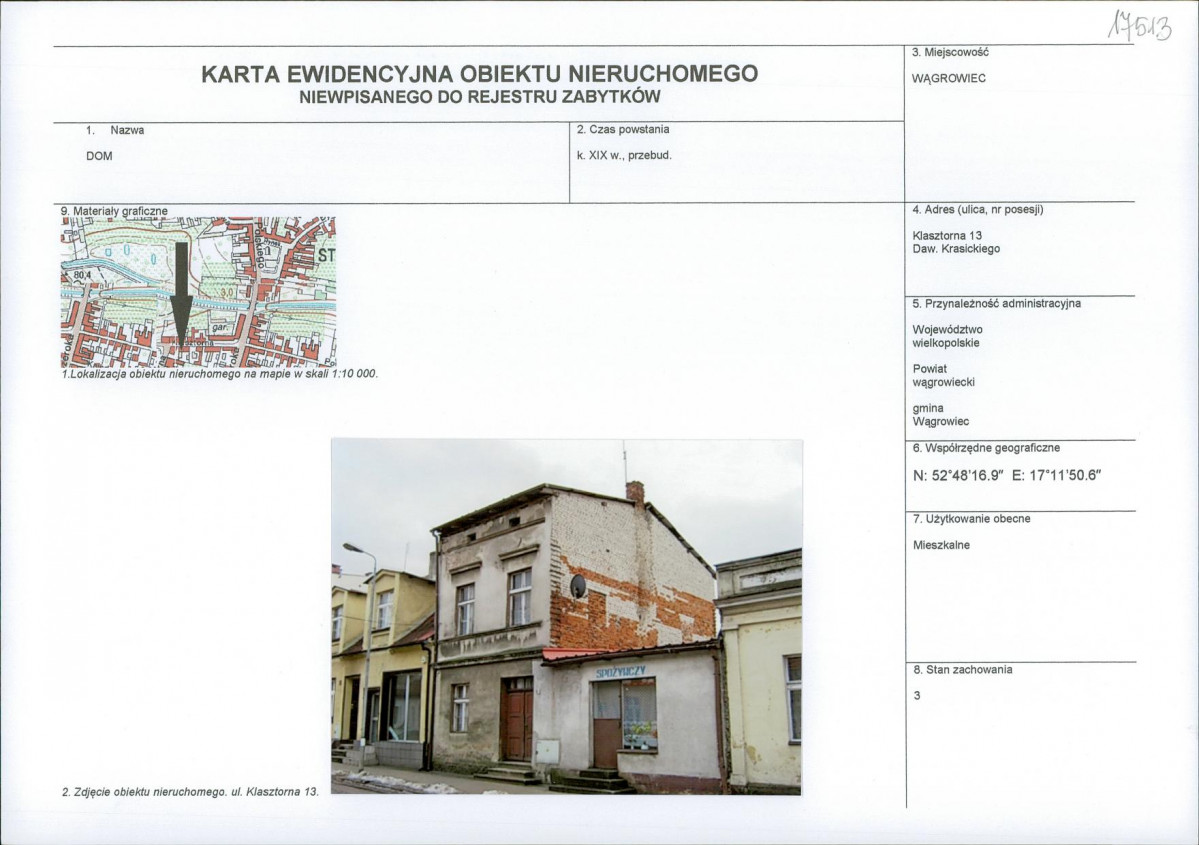Click the word 'Województwo'
This screenshot has height=845, width=1199.
coord(947,330)
